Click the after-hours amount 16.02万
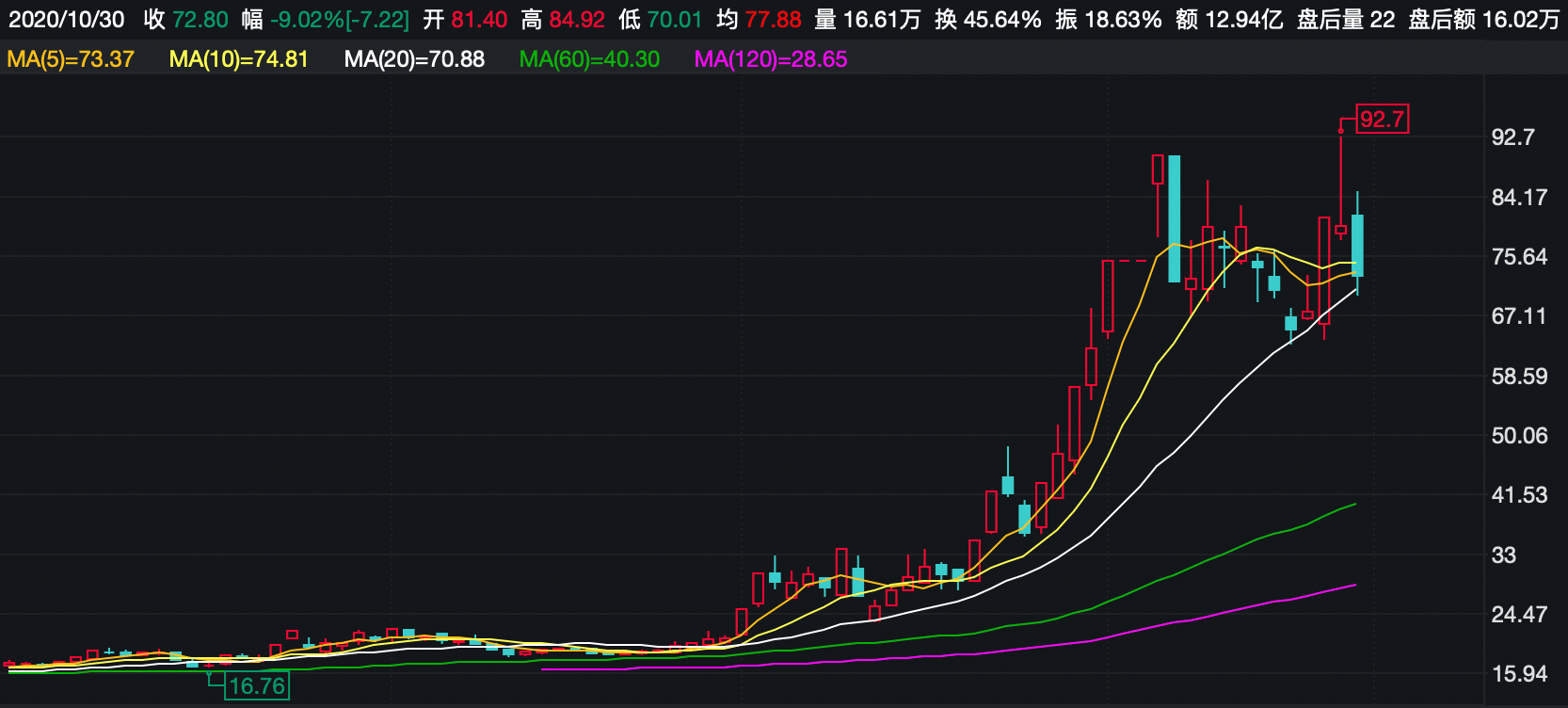 pos(1521,20)
